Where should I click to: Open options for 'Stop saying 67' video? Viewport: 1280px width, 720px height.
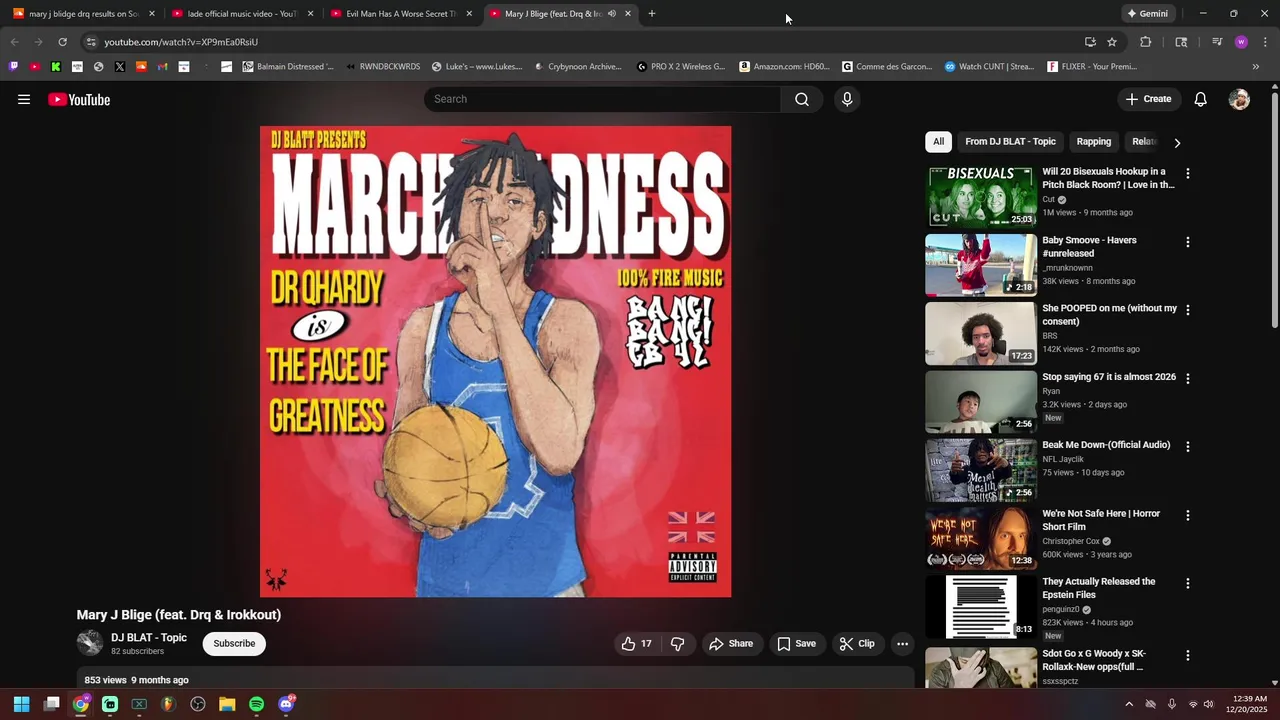pyautogui.click(x=1188, y=379)
